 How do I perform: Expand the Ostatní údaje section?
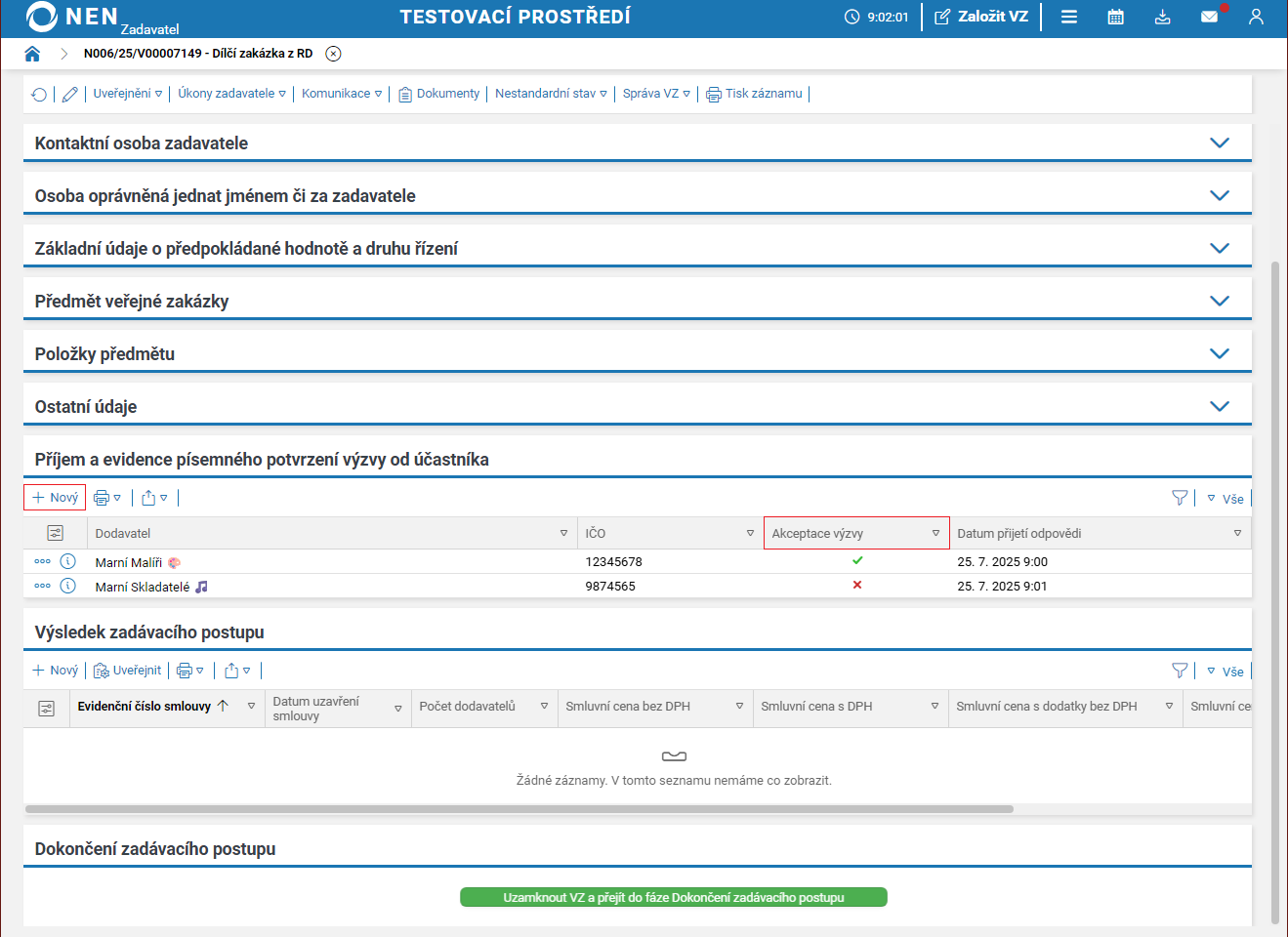(x=1219, y=406)
